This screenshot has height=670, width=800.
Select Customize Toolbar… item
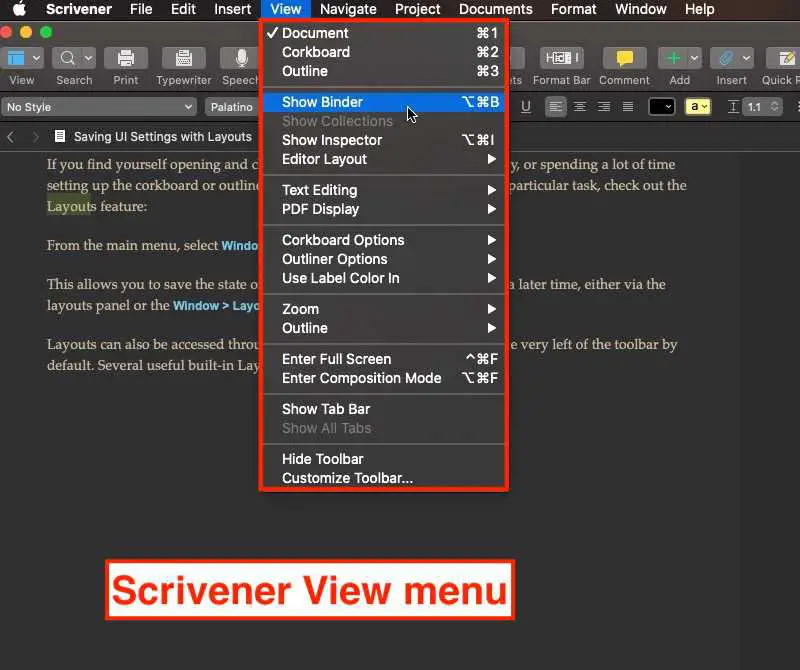[x=383, y=478]
